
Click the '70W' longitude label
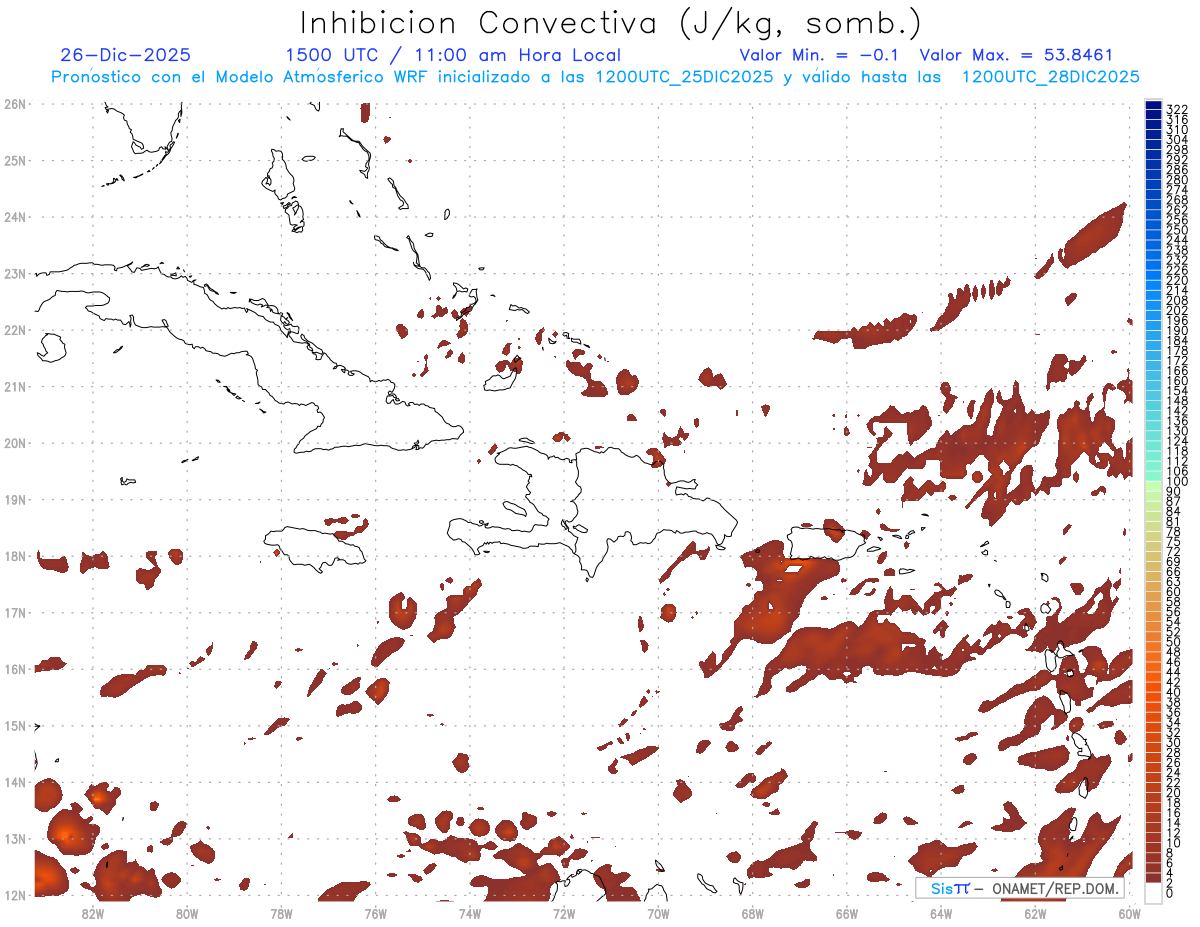(658, 913)
